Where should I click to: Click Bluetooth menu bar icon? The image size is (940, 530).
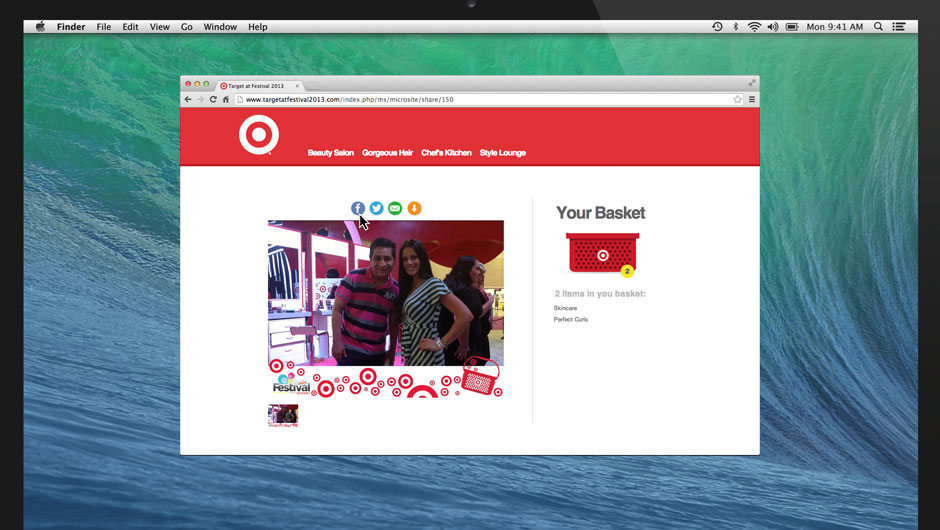point(736,26)
